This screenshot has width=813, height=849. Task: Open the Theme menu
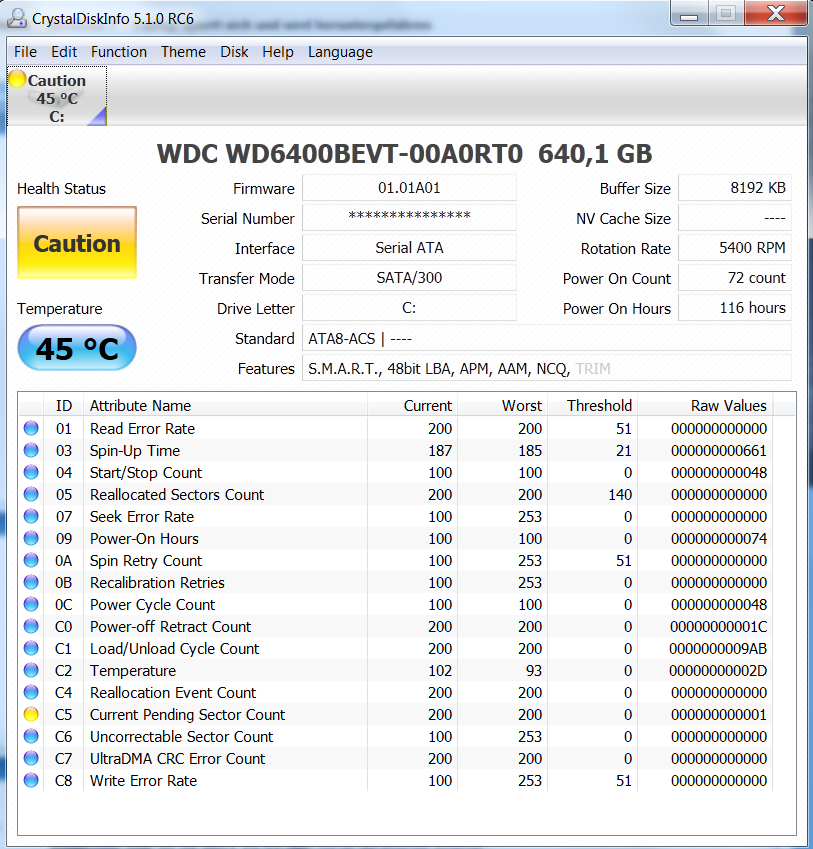[x=183, y=52]
